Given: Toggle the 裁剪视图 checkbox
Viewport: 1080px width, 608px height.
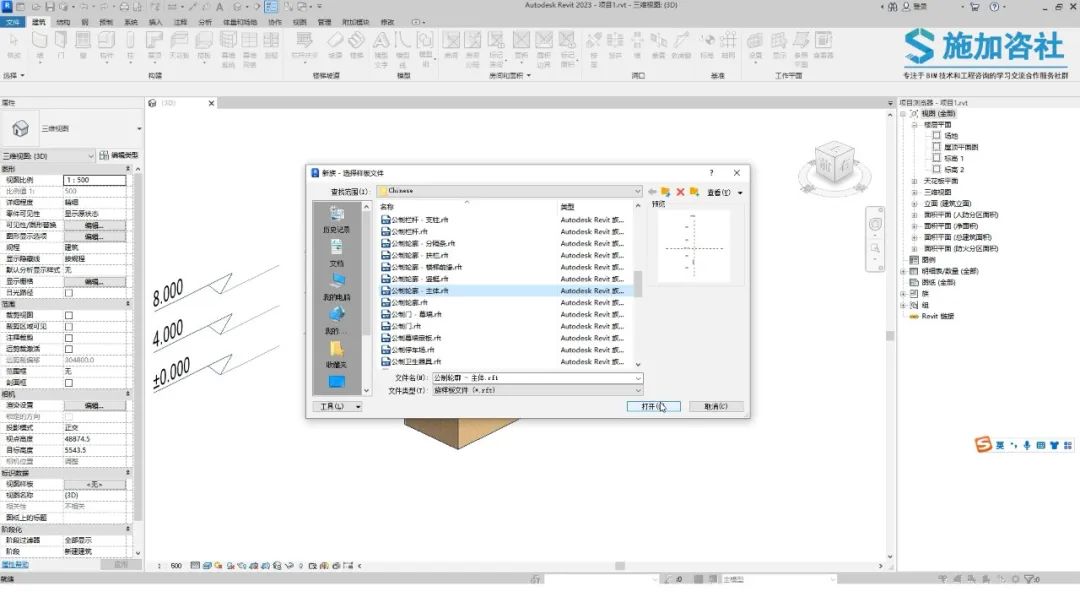Looking at the screenshot, I should pos(69,315).
